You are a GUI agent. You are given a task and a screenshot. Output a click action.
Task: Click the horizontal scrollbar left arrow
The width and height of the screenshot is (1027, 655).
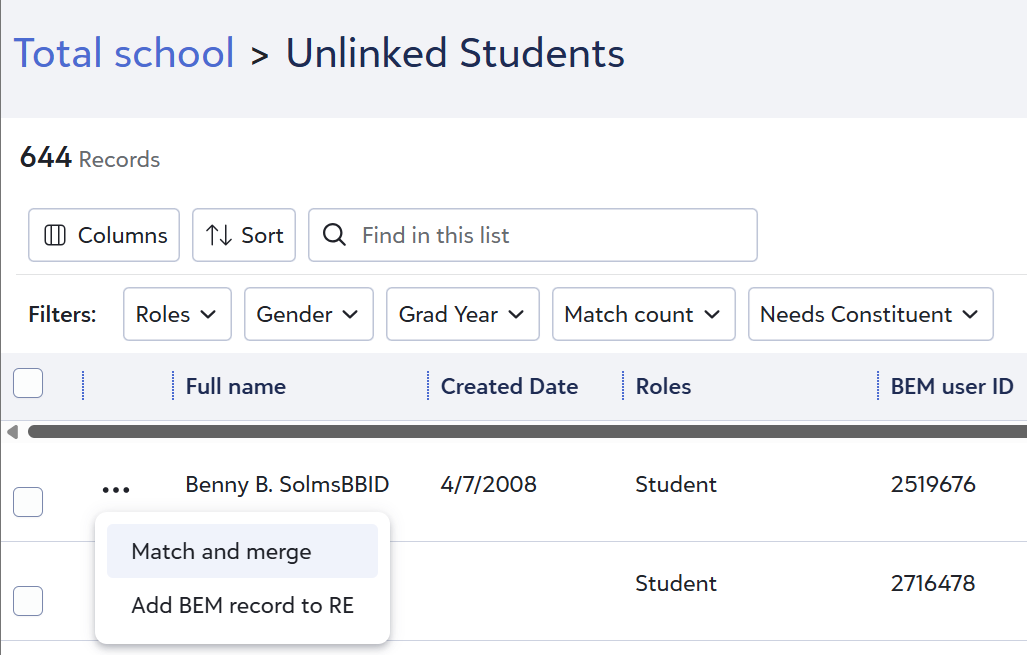(12, 432)
